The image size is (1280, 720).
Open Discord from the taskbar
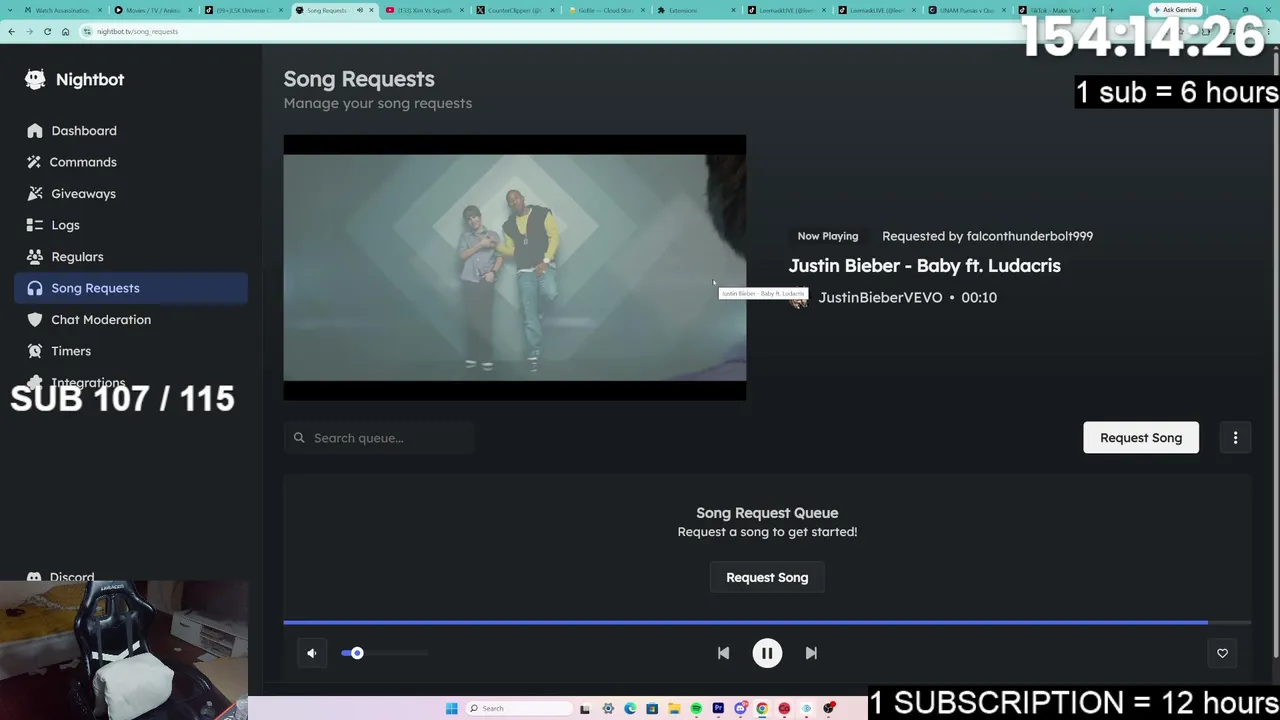(740, 709)
